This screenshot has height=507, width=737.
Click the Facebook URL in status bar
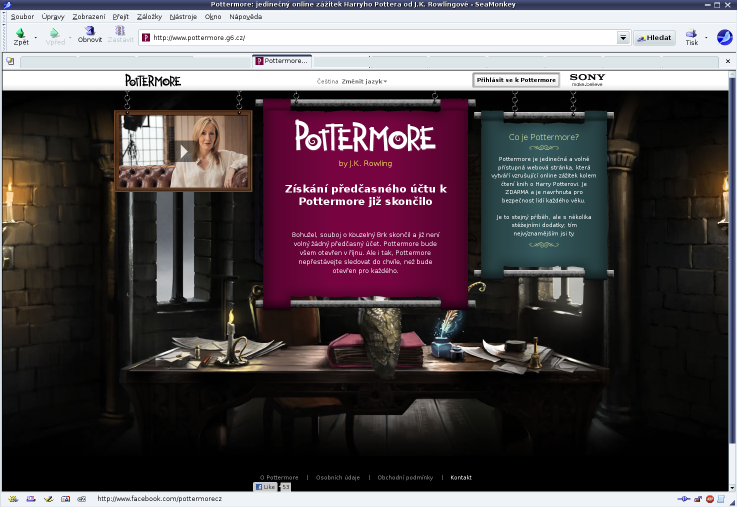click(x=160, y=499)
